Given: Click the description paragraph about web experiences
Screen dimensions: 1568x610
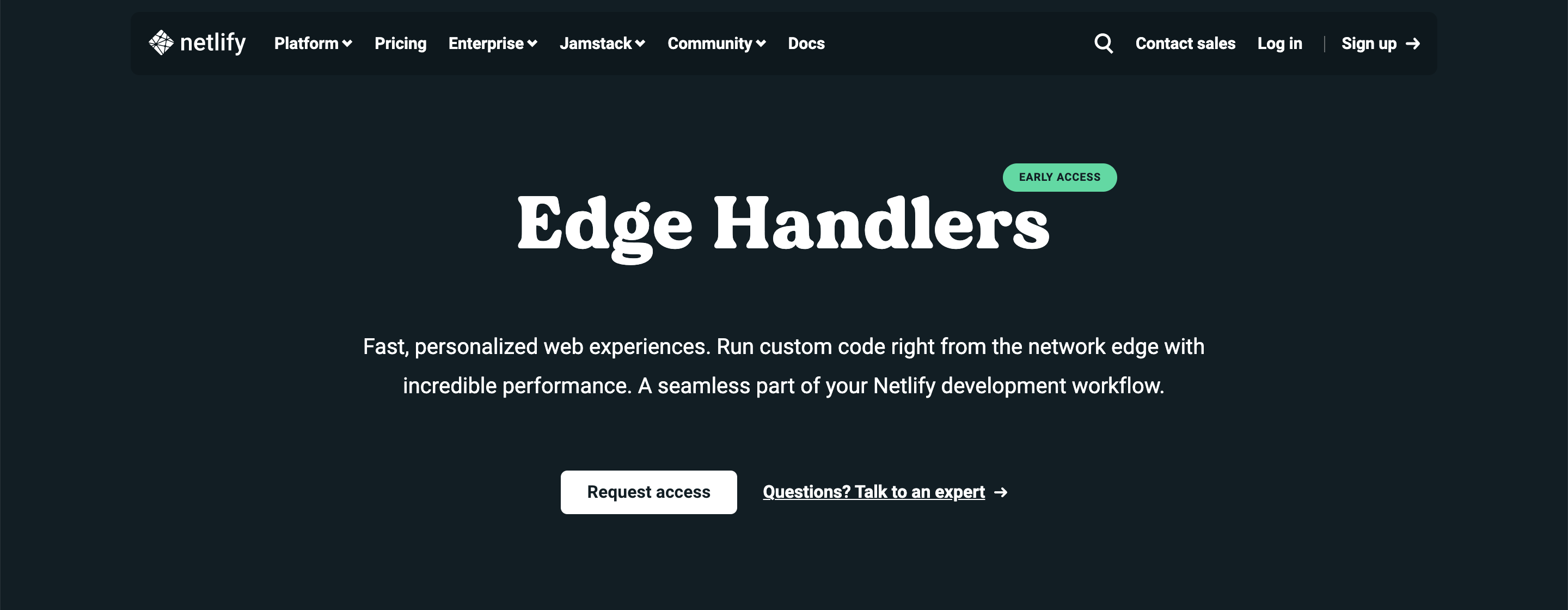Looking at the screenshot, I should pyautogui.click(x=783, y=366).
